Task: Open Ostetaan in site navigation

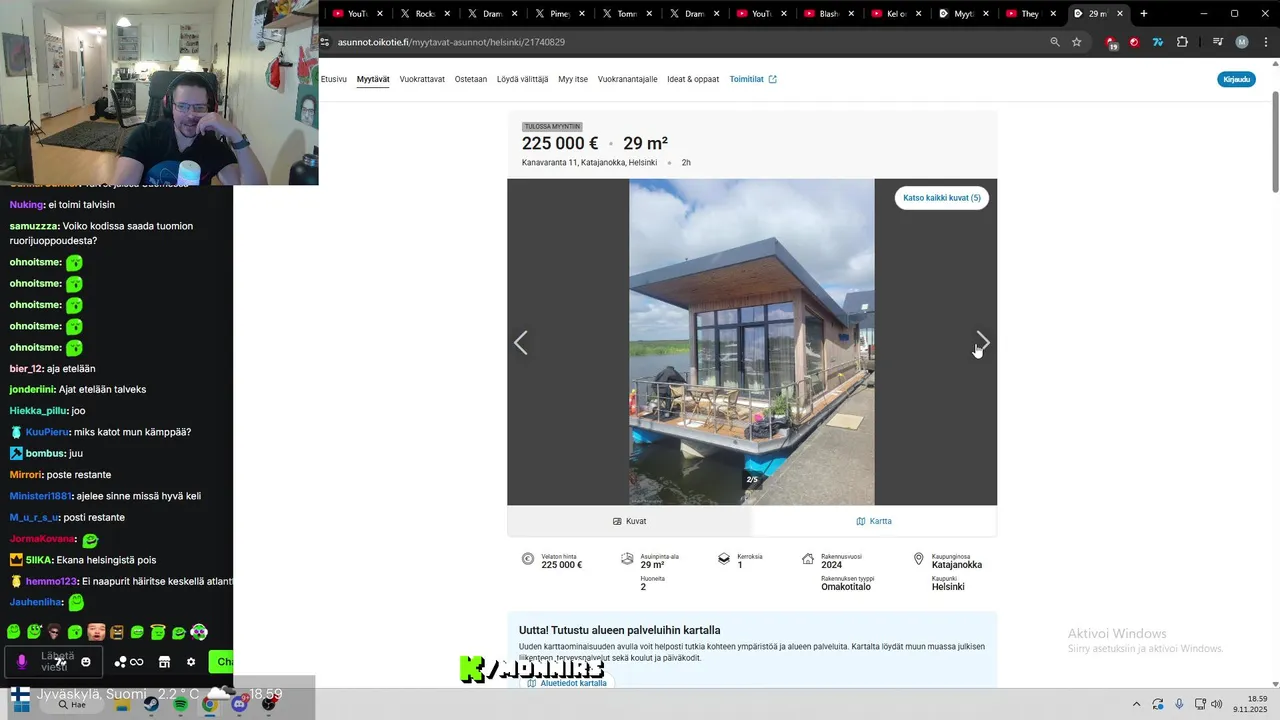Action: 471,79
